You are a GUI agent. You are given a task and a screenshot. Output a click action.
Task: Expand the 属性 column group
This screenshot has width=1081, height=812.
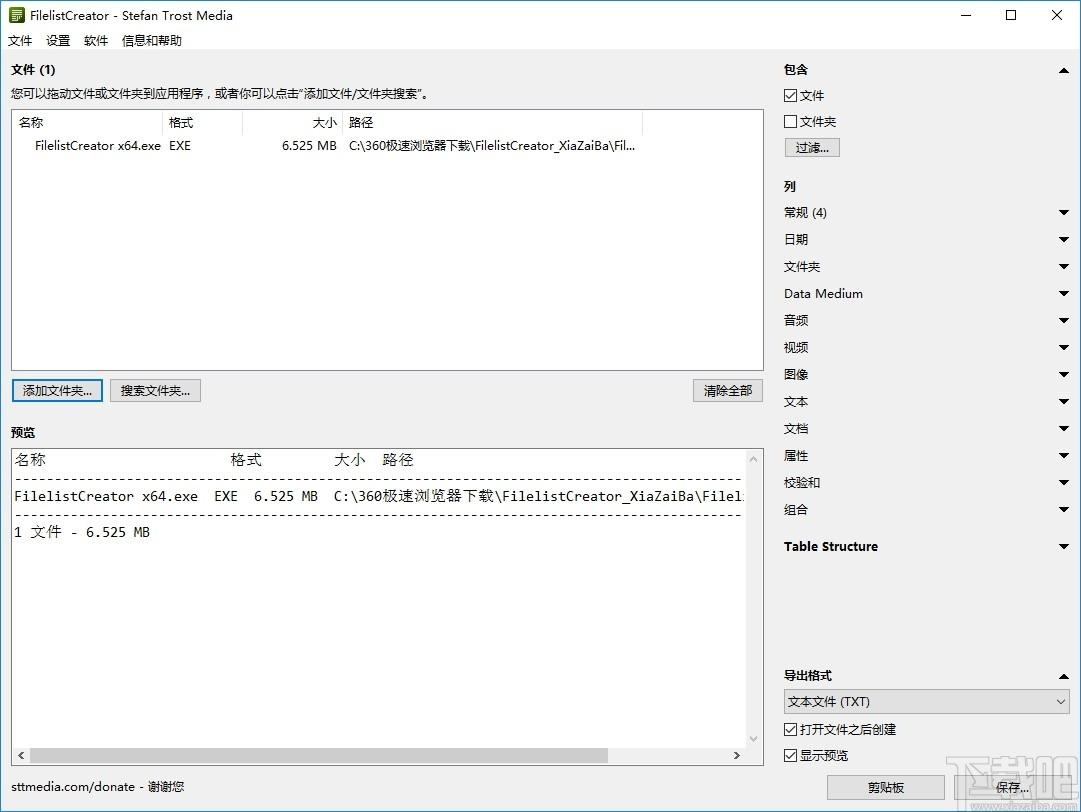click(1064, 456)
